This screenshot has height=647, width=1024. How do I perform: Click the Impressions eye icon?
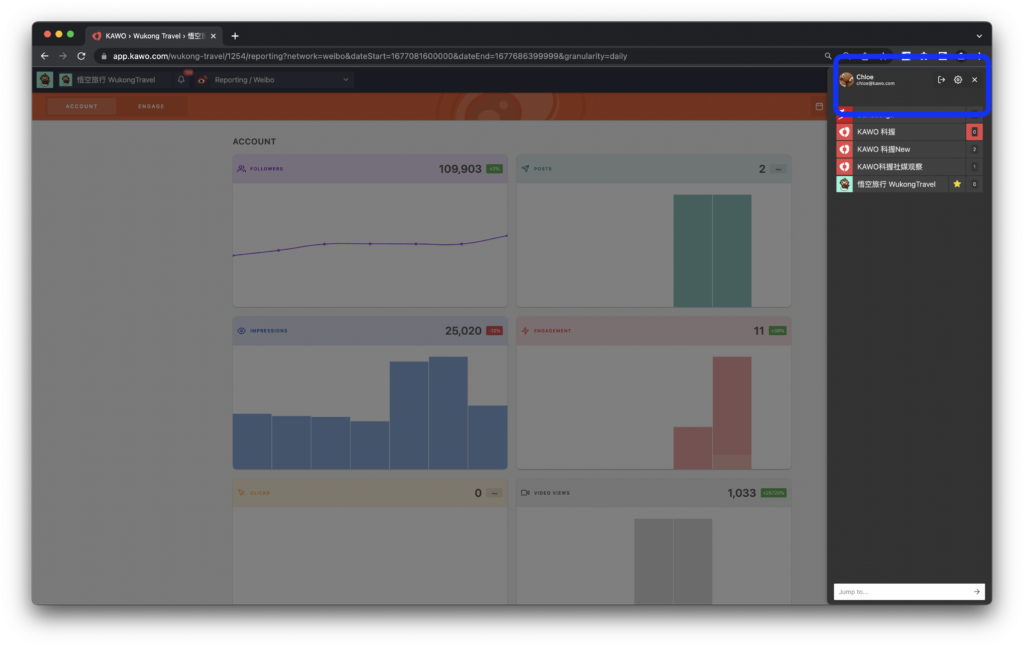point(242,331)
